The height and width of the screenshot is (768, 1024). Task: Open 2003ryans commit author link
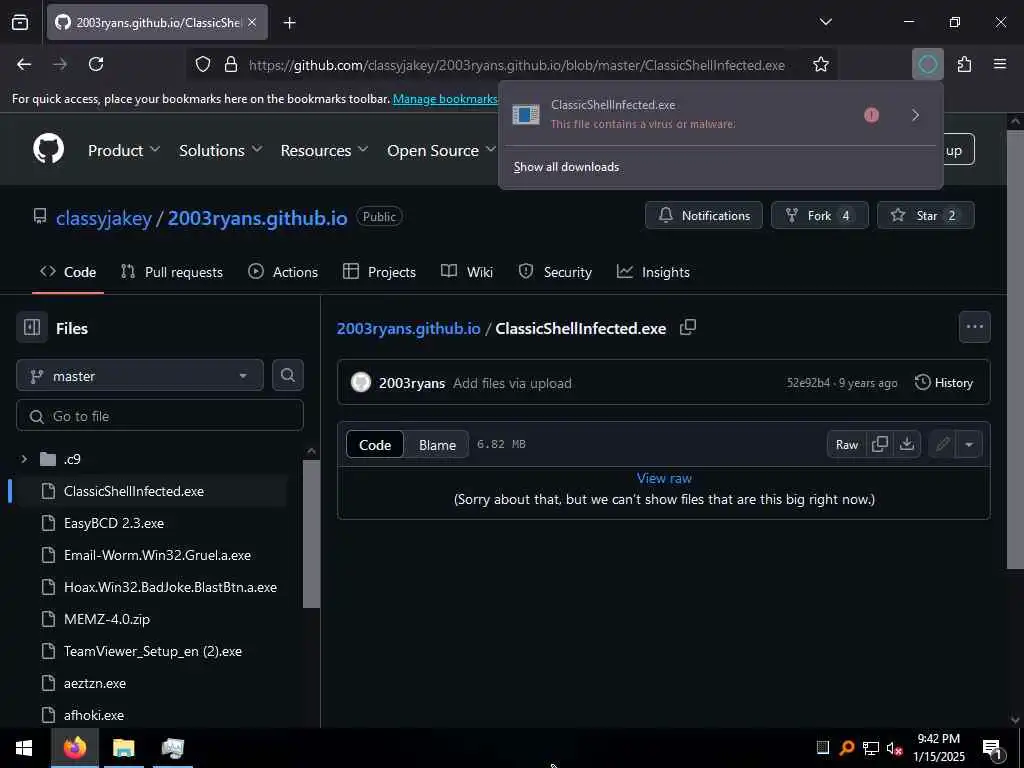click(x=411, y=383)
